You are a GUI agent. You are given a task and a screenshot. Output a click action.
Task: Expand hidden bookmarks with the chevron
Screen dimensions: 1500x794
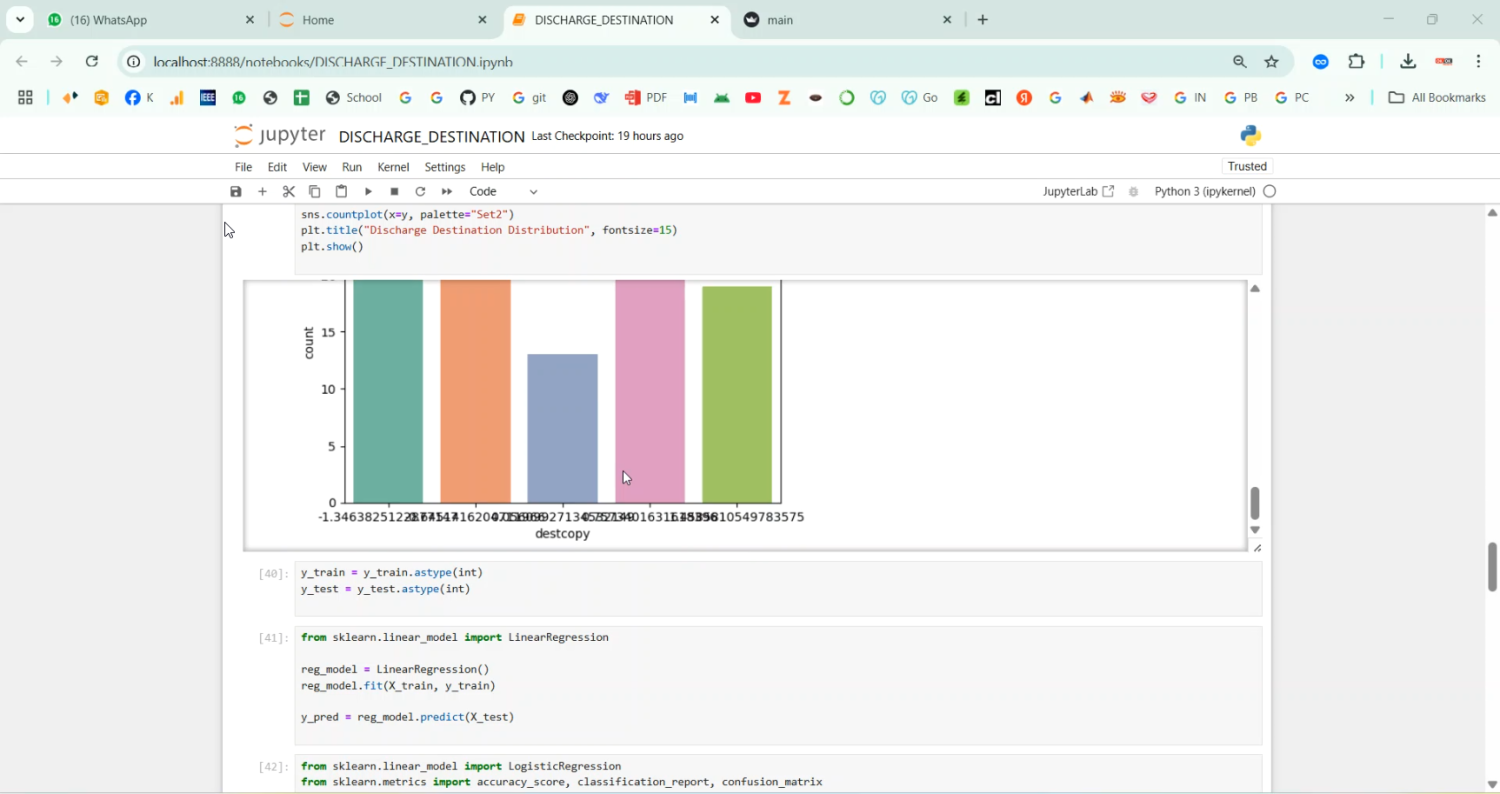[x=1349, y=97]
